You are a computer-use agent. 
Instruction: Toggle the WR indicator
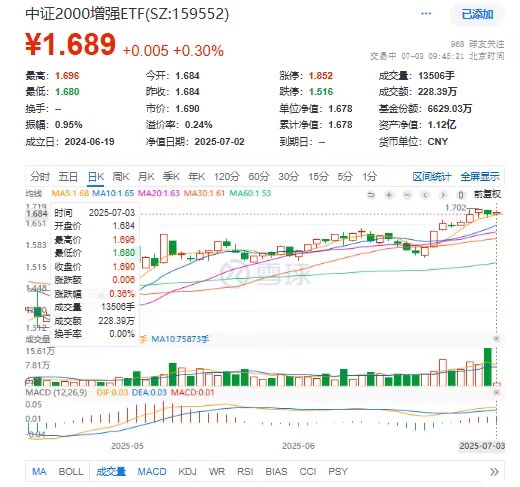[x=217, y=471]
